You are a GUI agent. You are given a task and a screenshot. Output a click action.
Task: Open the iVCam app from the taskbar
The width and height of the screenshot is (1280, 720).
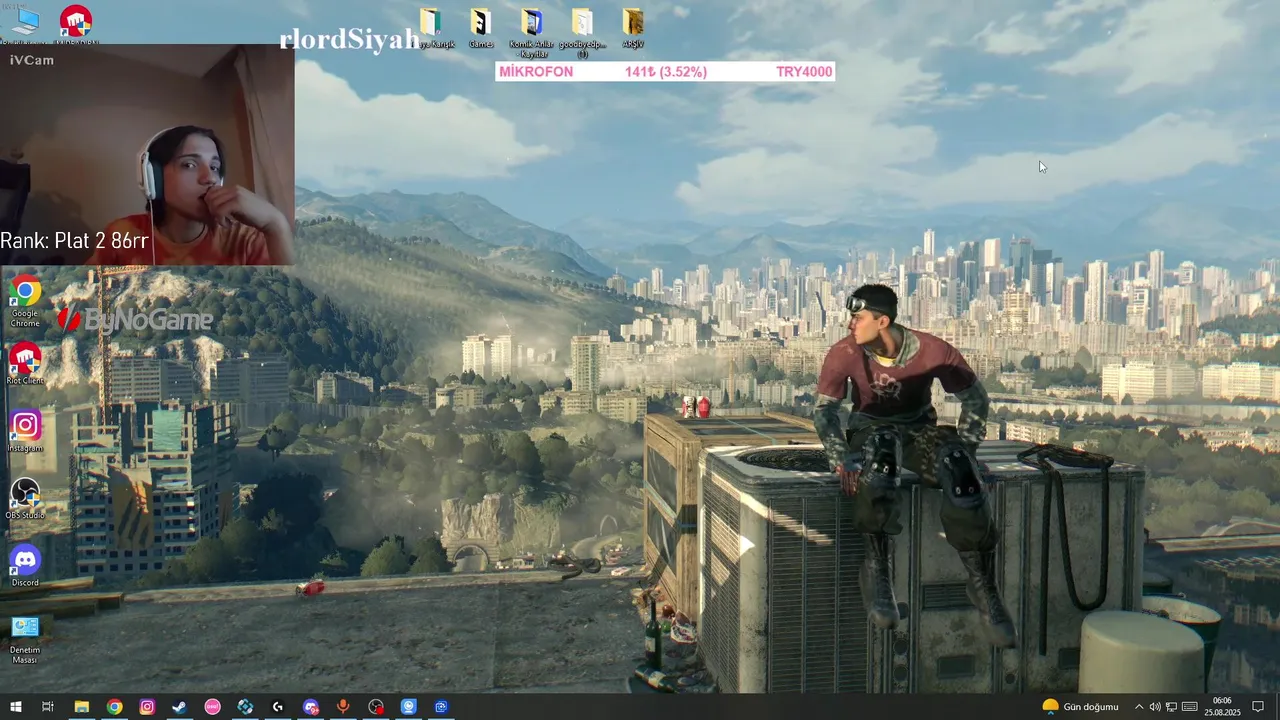pyautogui.click(x=409, y=707)
